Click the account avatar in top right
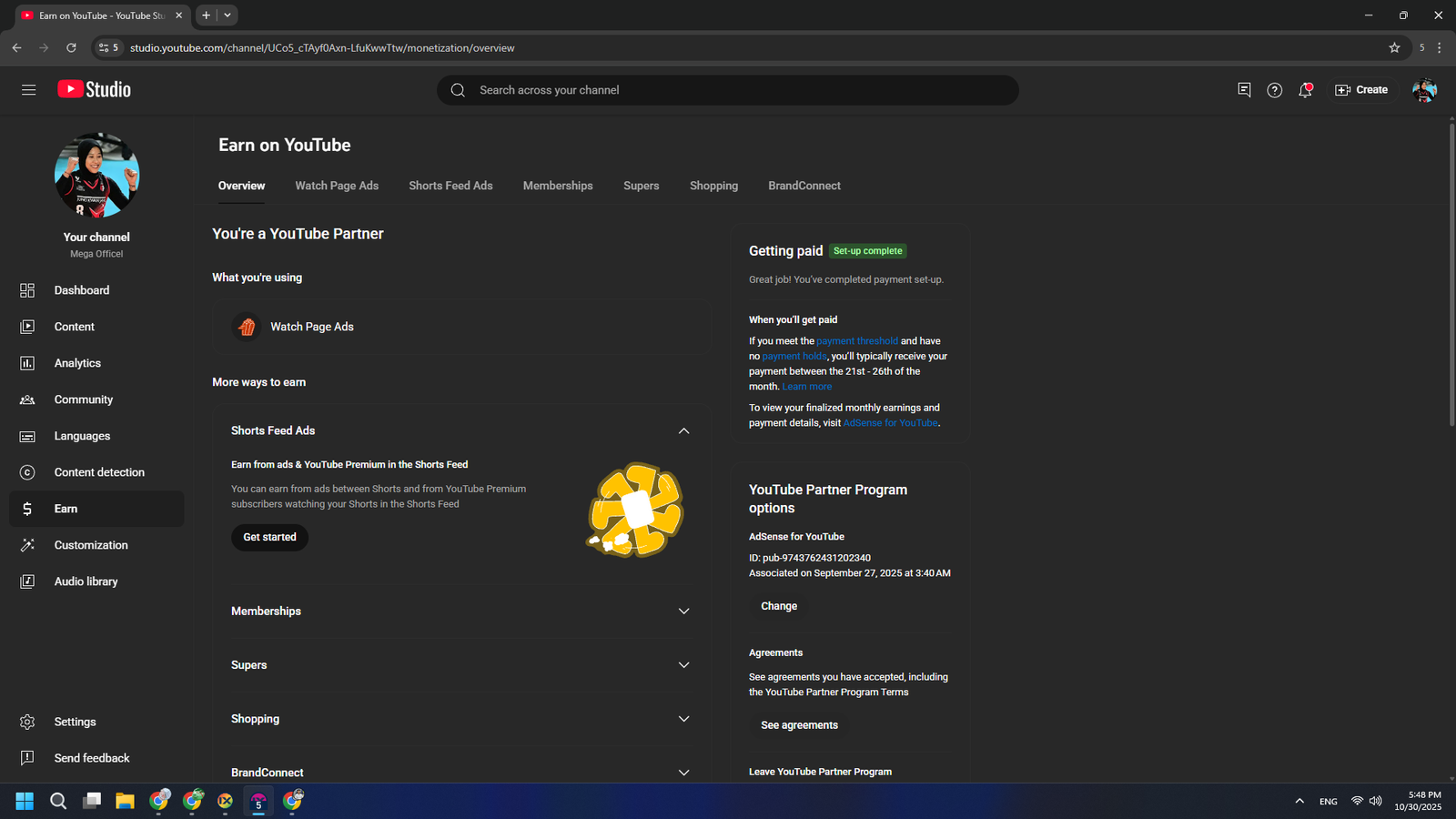Viewport: 1456px width, 819px height. pyautogui.click(x=1423, y=90)
